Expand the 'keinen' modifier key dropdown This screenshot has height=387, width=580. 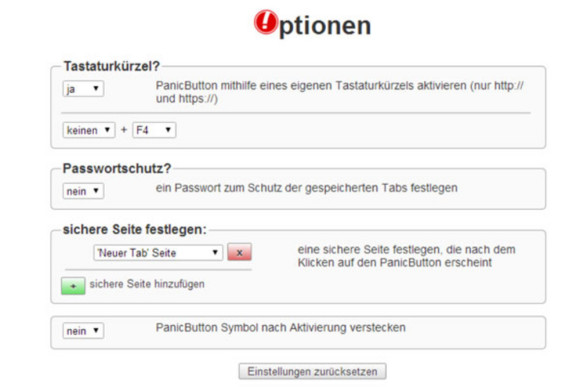pyautogui.click(x=89, y=130)
